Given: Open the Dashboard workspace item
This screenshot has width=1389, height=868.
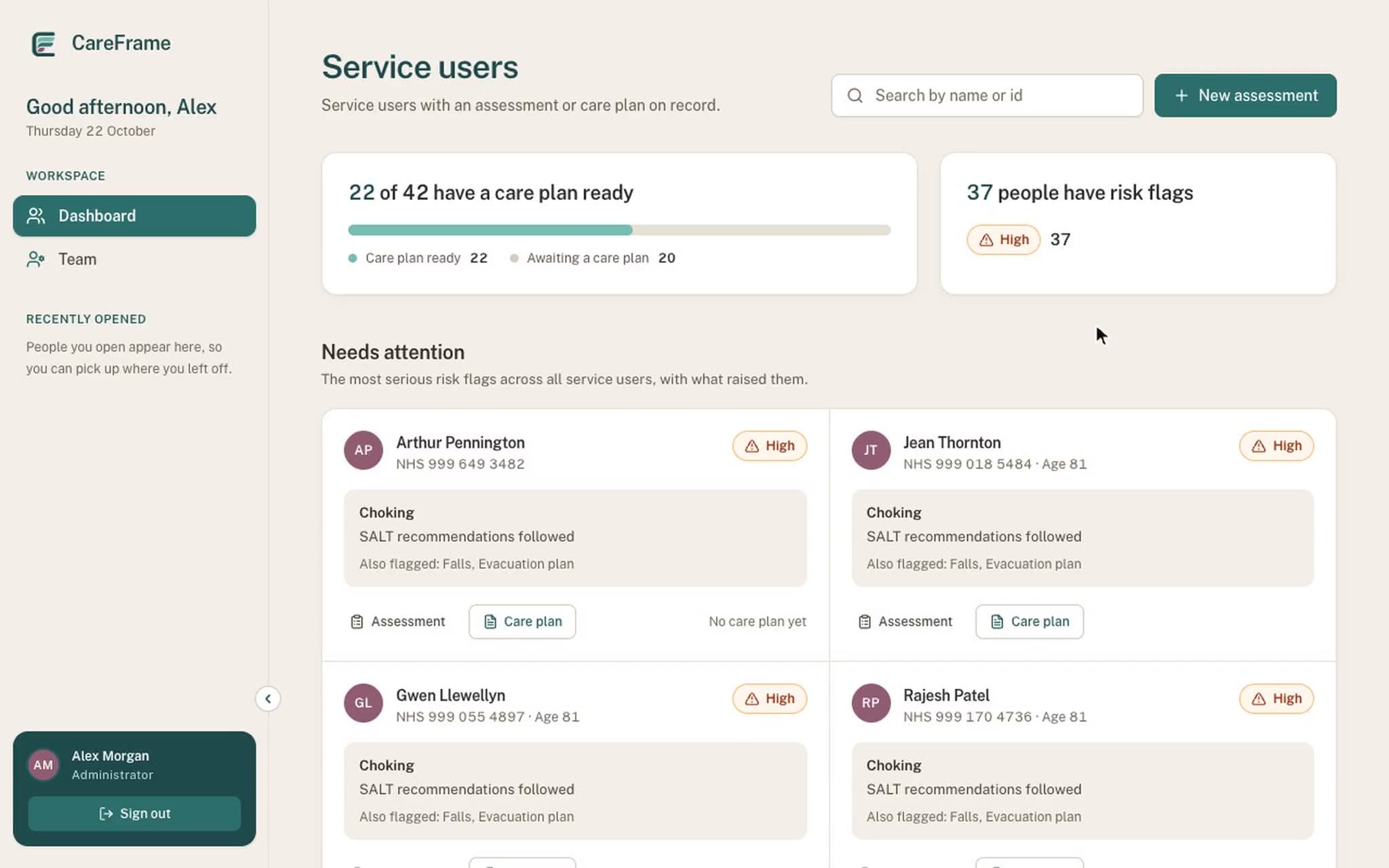Looking at the screenshot, I should (134, 216).
